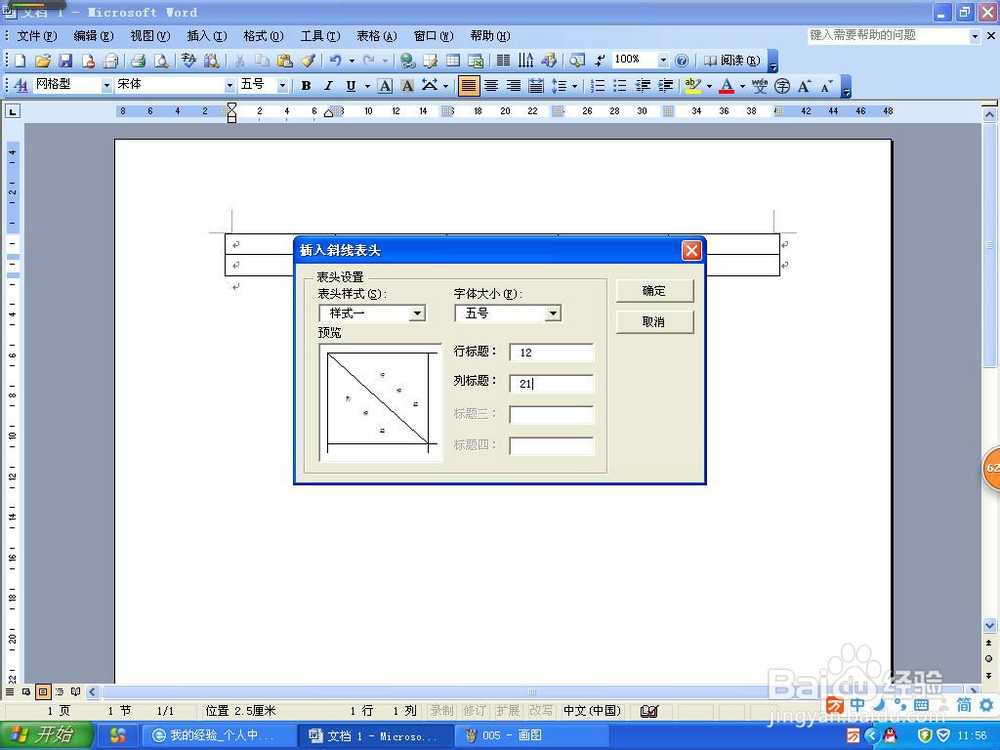Viewport: 1000px width, 750px height.
Task: Click the 列标题 input field
Action: pyautogui.click(x=552, y=383)
